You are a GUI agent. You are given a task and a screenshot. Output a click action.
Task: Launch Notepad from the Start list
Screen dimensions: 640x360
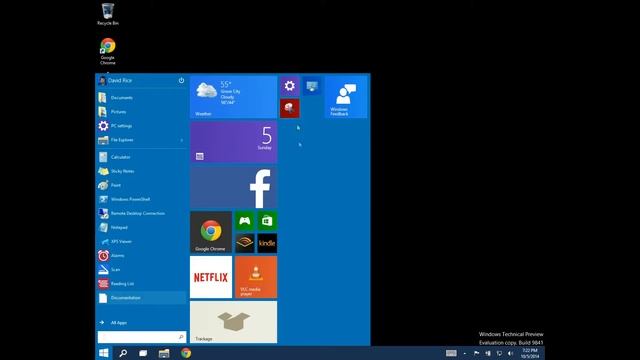pyautogui.click(x=141, y=227)
